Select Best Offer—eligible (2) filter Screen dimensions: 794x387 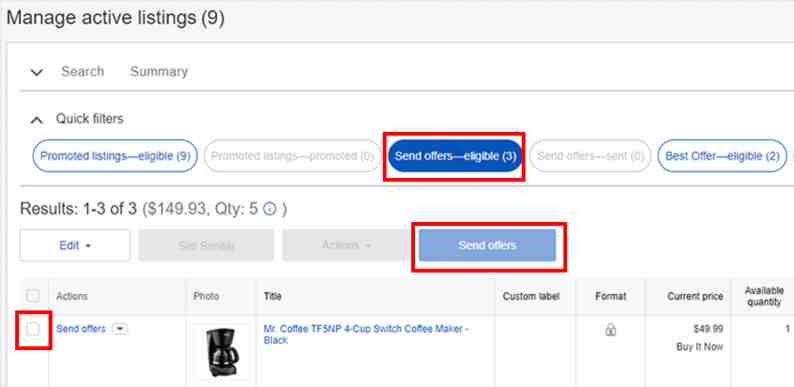(722, 156)
